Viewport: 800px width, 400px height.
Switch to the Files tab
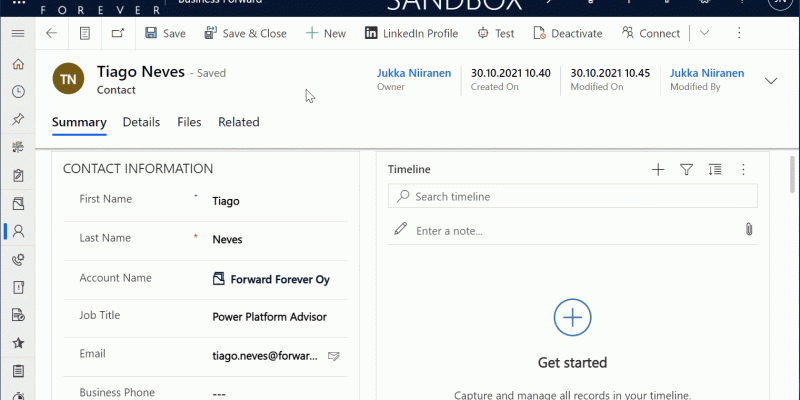189,122
